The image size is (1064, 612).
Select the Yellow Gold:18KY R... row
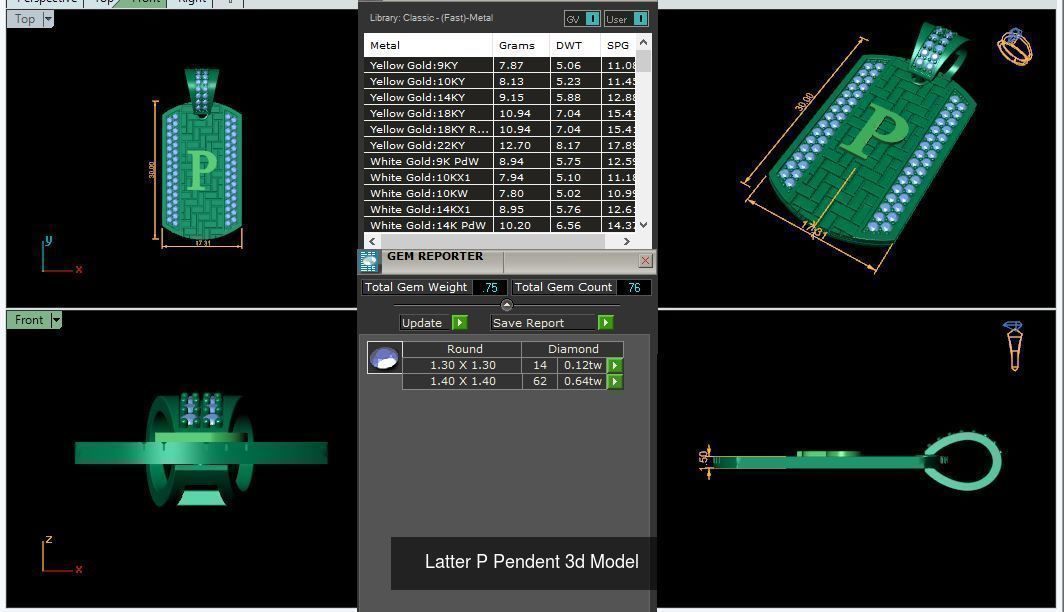(499, 129)
